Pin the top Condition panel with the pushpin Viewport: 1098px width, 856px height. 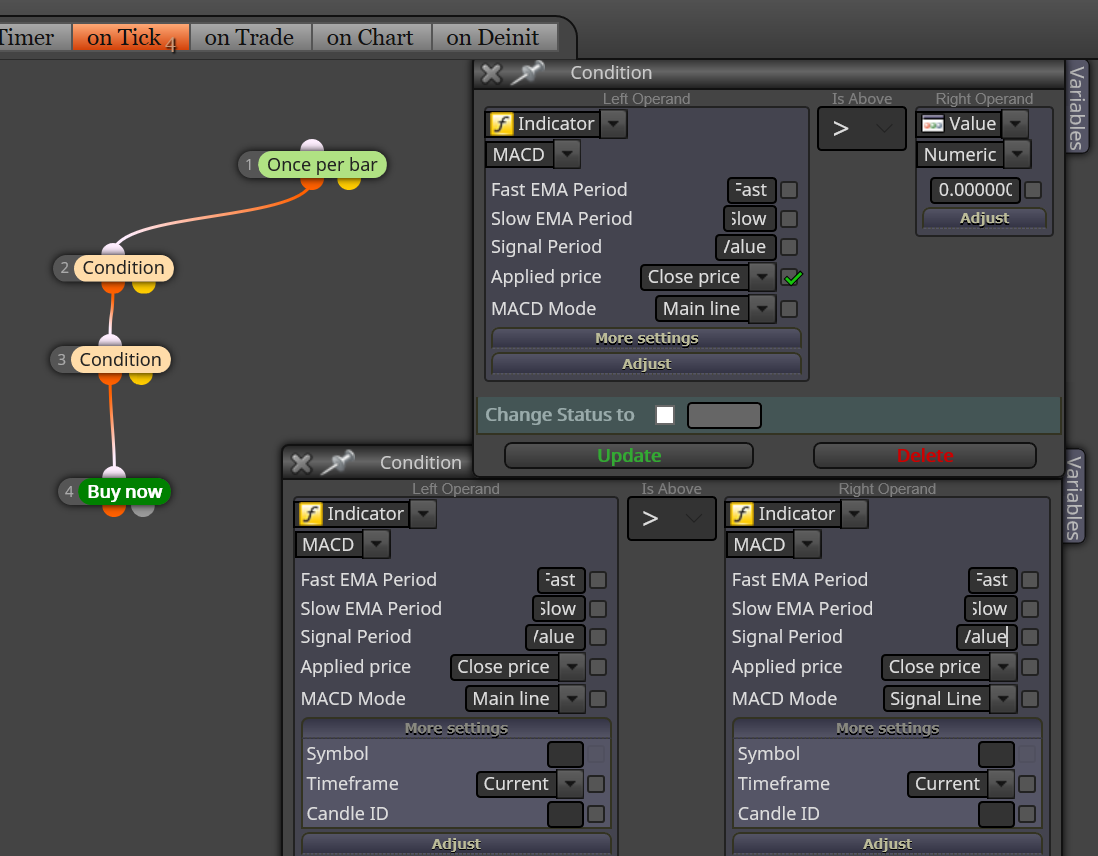(528, 72)
